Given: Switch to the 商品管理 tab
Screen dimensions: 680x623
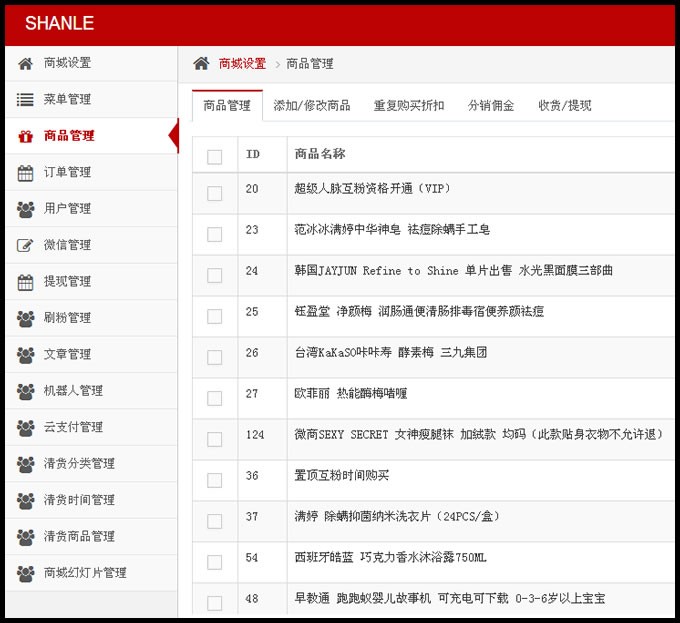Looking at the screenshot, I should coord(227,105).
